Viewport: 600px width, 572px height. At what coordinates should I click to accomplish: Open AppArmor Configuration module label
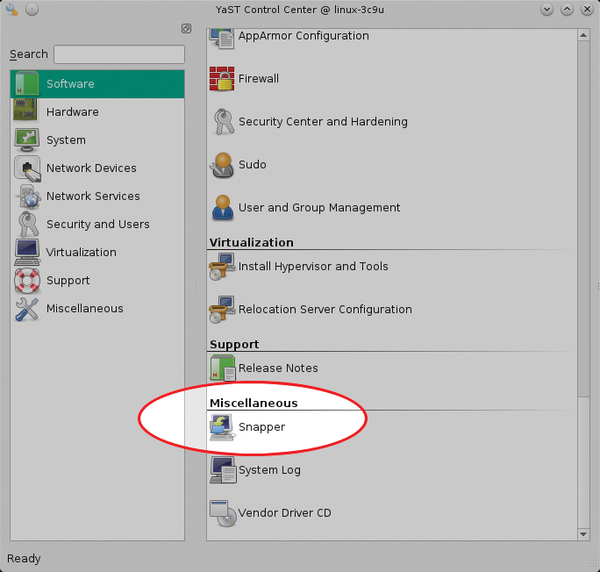(304, 36)
